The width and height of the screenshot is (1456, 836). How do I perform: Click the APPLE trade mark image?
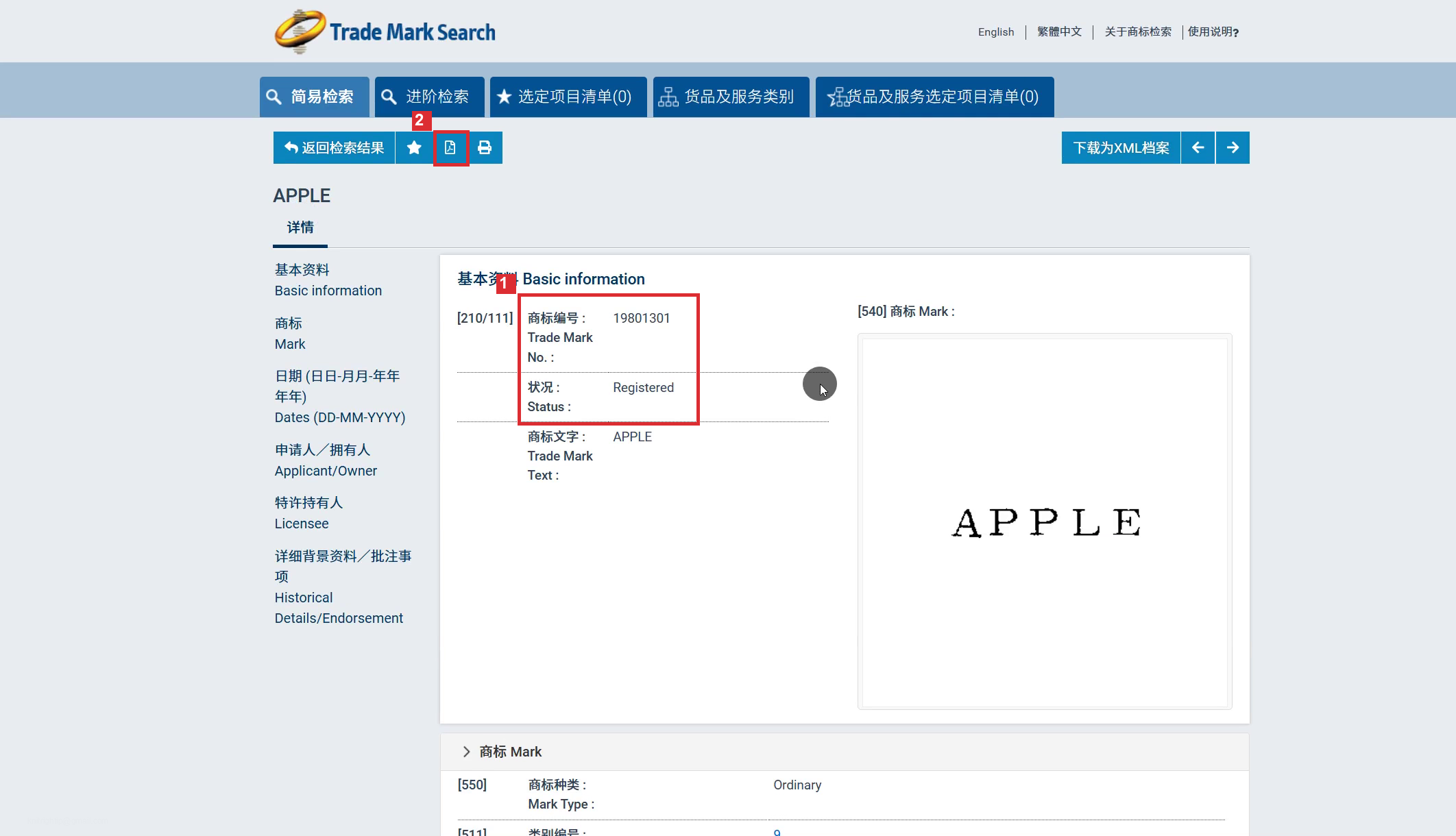1045,522
